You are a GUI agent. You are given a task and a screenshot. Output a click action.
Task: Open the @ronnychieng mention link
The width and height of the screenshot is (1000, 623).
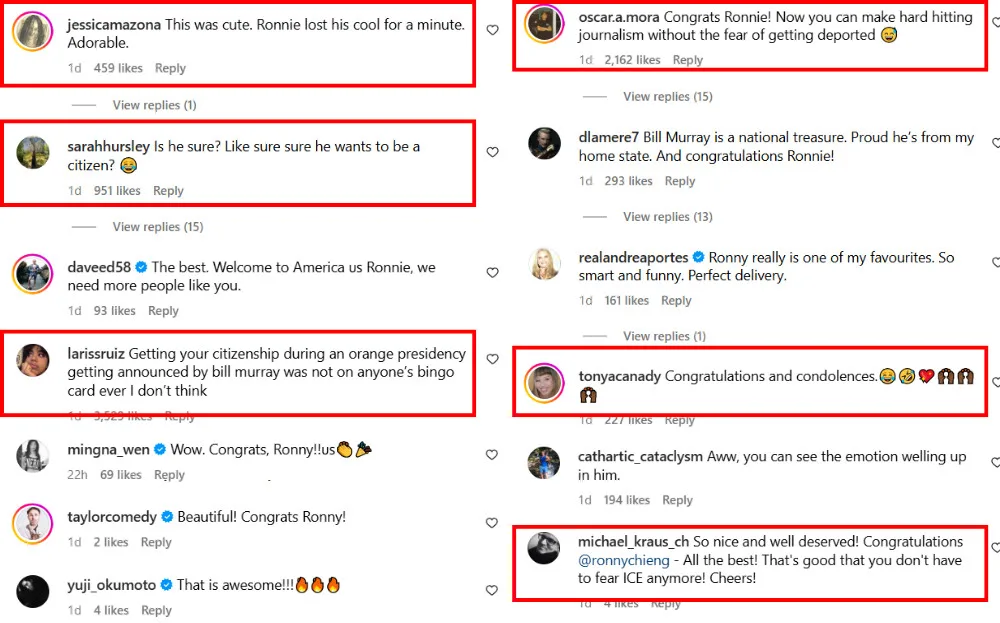coord(625,560)
